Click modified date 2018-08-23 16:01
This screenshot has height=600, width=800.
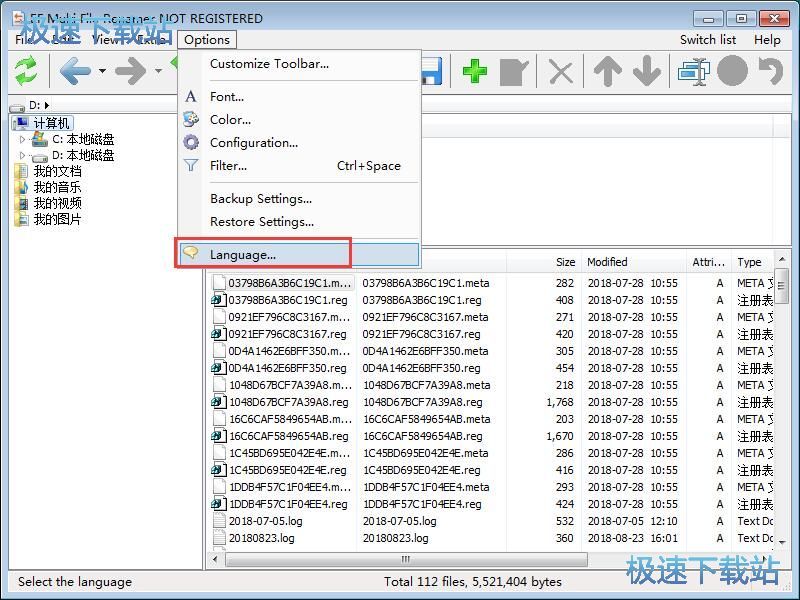tap(633, 538)
